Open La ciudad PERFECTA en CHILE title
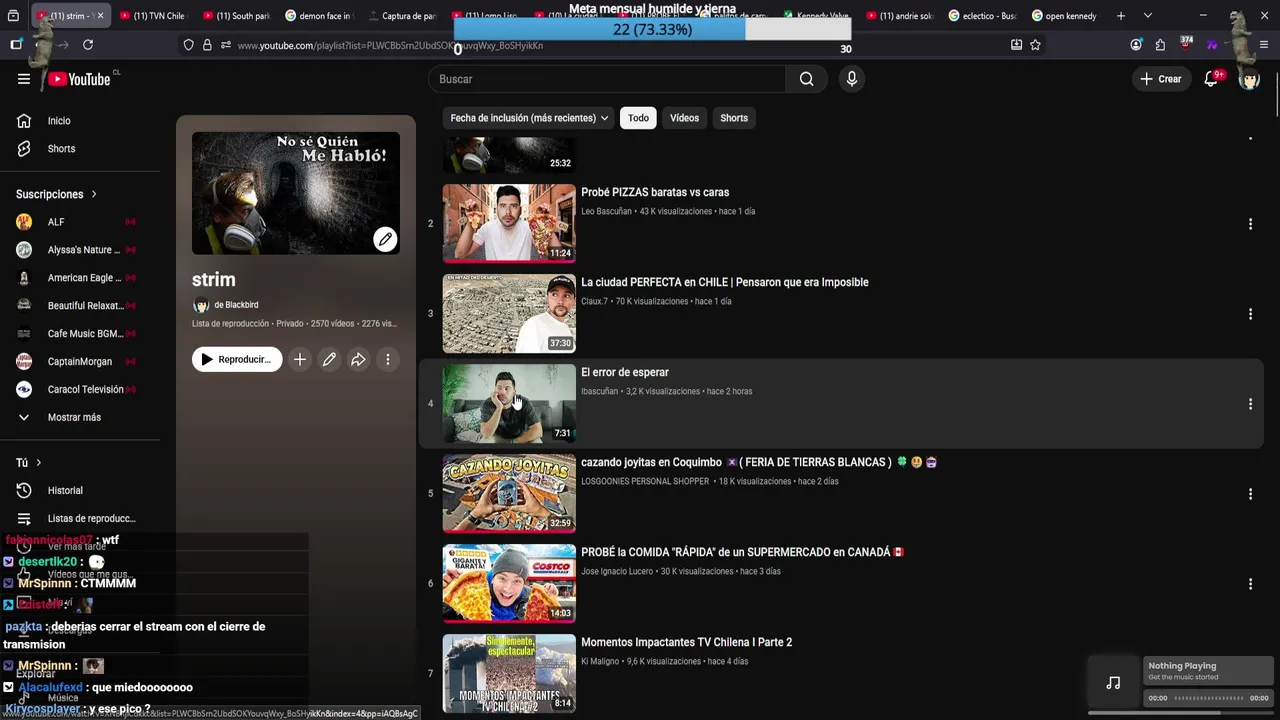This screenshot has height=720, width=1280. click(725, 283)
